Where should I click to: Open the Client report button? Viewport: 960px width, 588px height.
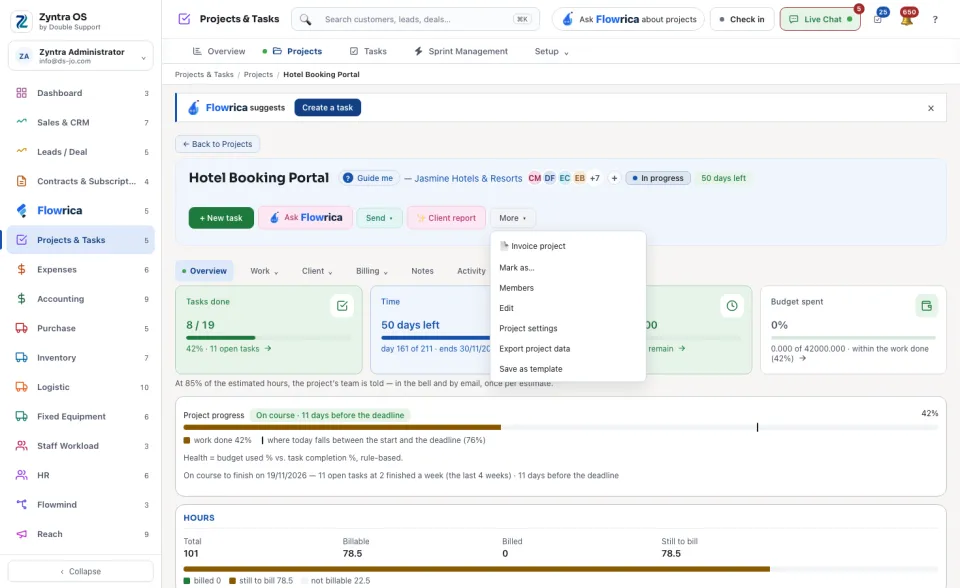[446, 218]
